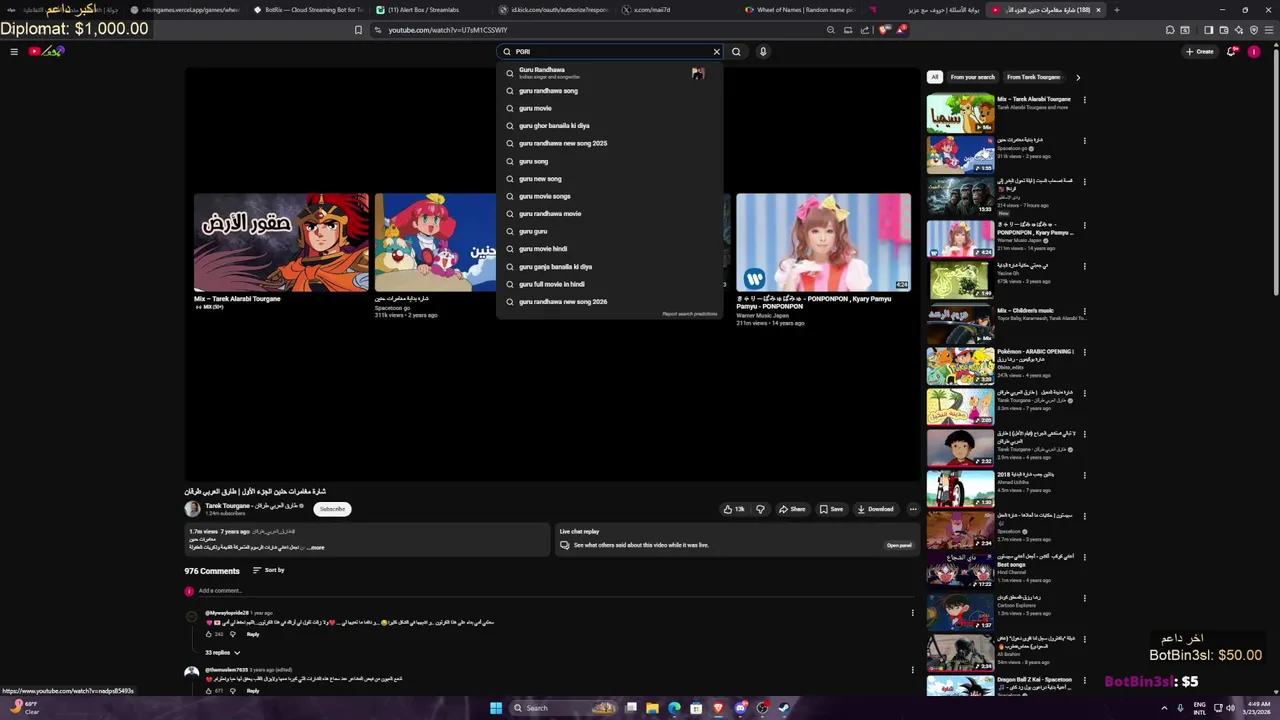Image resolution: width=1280 pixels, height=720 pixels.
Task: Expand description with '...more'
Action: [315, 548]
